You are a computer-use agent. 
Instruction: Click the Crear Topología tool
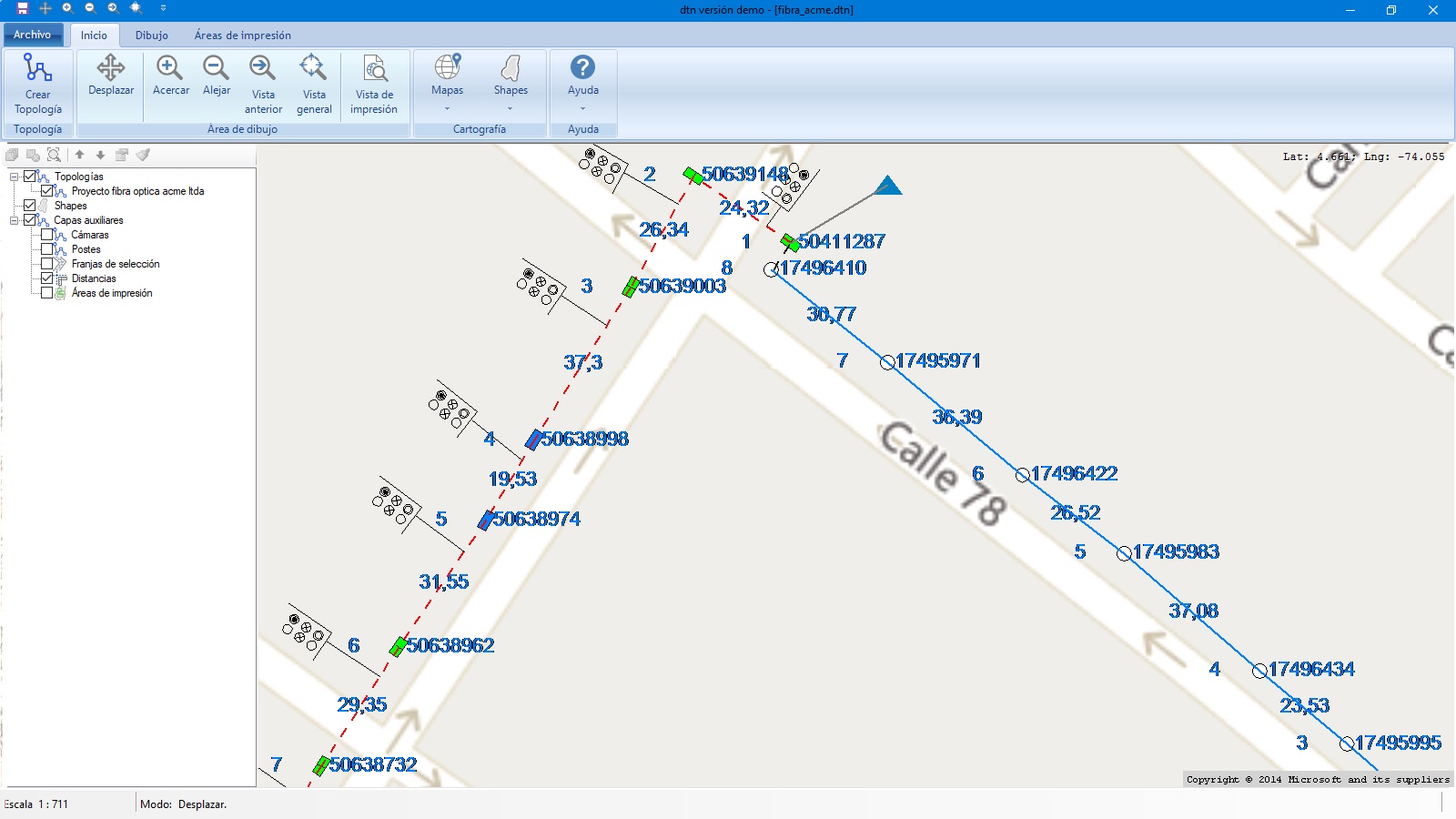click(37, 84)
